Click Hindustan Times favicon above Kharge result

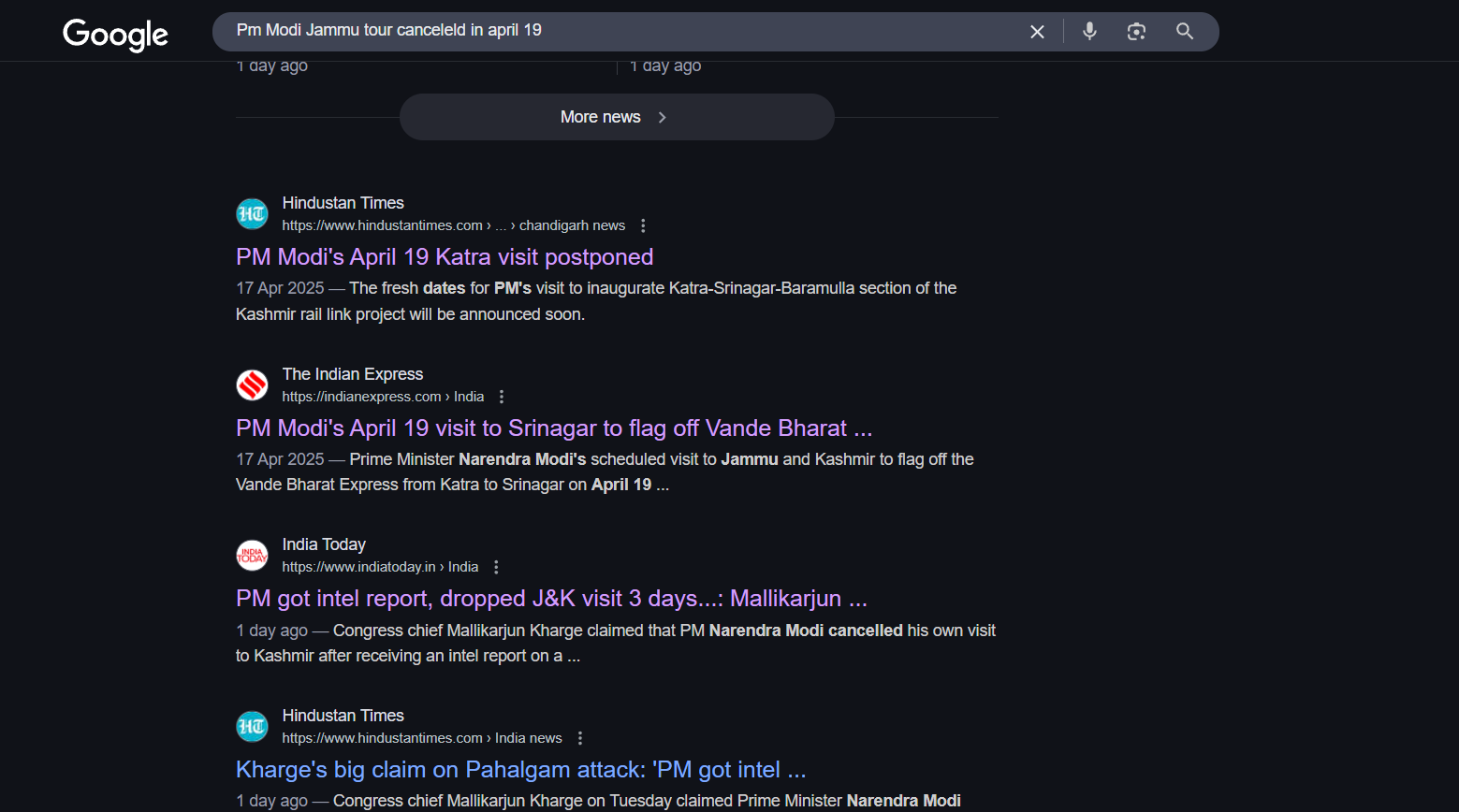coord(252,726)
